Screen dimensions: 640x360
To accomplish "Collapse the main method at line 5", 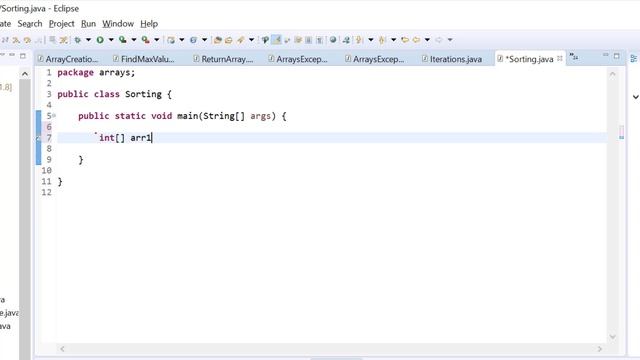I will click(x=54, y=116).
